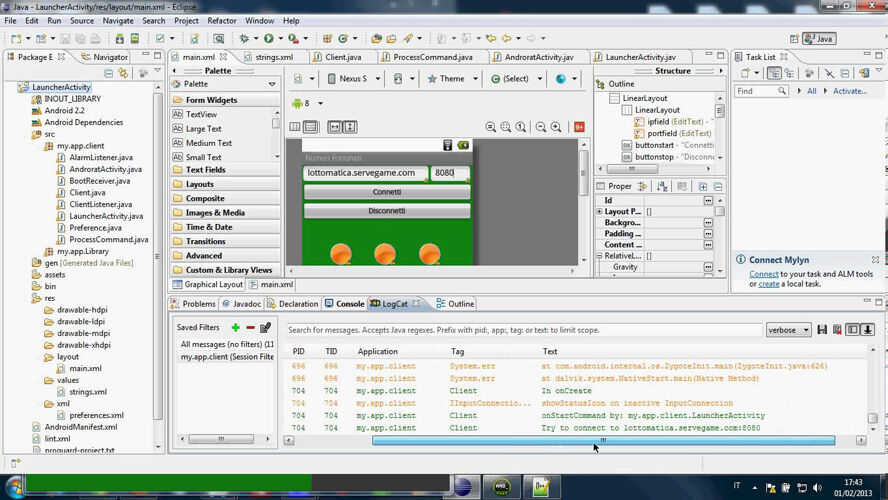Click the Debug bug icon in toolbar
888x500 pixels.
click(243, 38)
